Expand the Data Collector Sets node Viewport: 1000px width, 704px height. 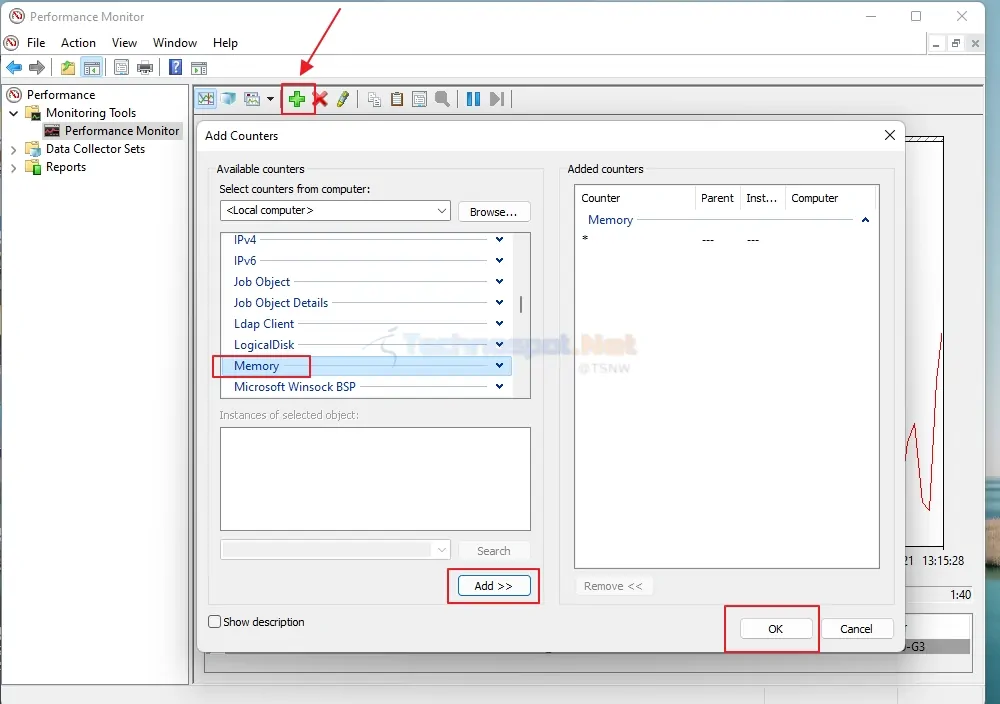tap(13, 149)
